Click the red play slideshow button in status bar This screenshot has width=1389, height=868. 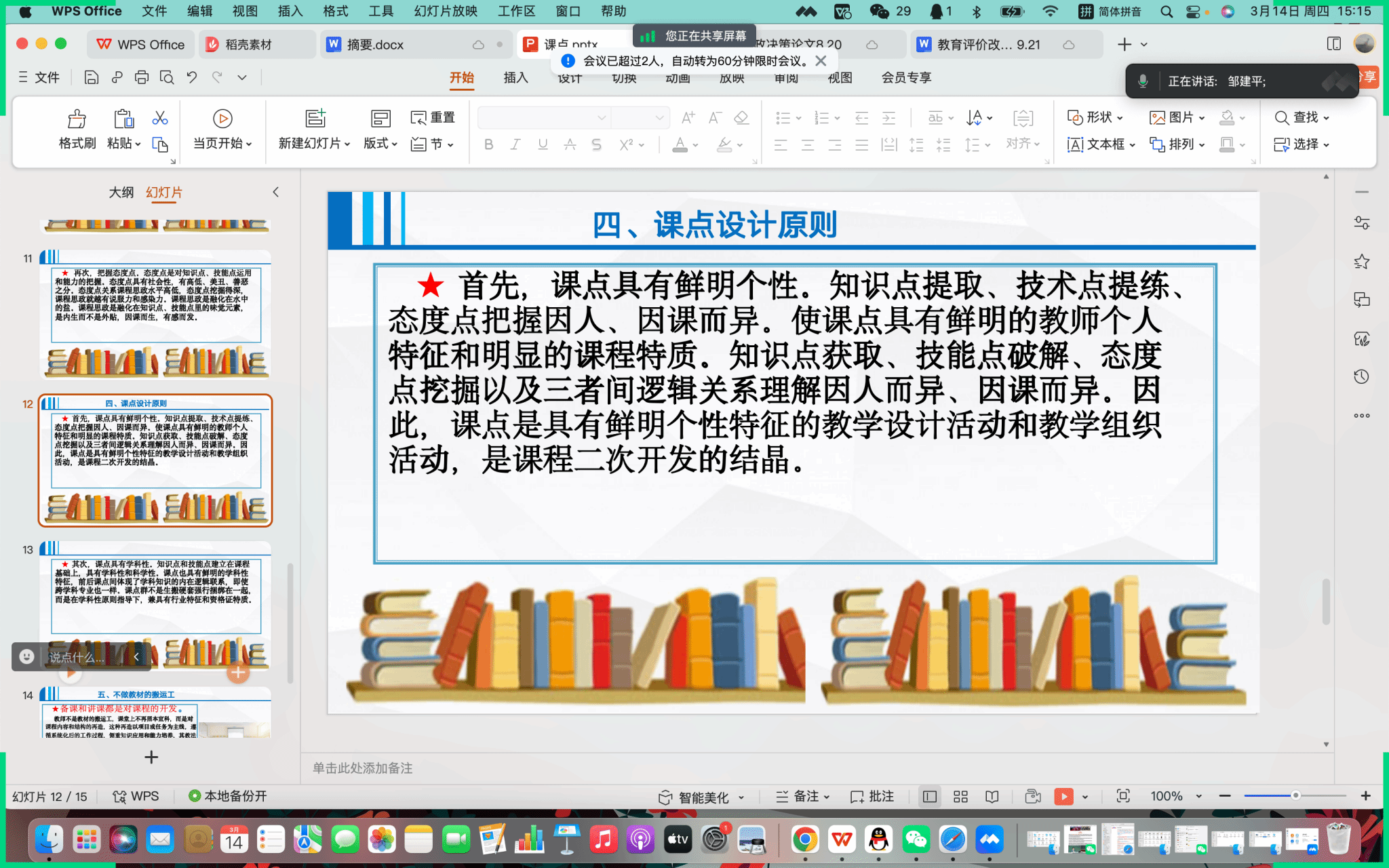(x=1063, y=796)
